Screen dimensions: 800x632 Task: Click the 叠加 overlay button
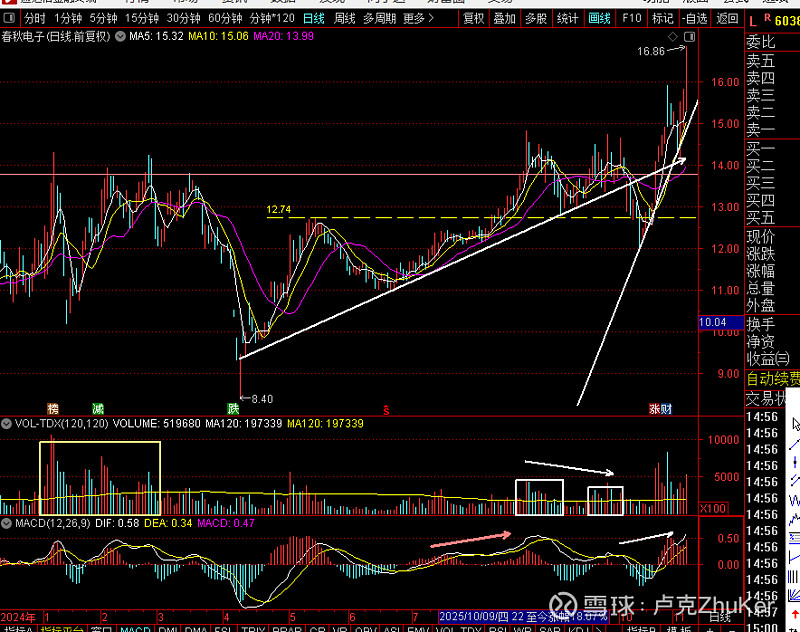coord(505,19)
